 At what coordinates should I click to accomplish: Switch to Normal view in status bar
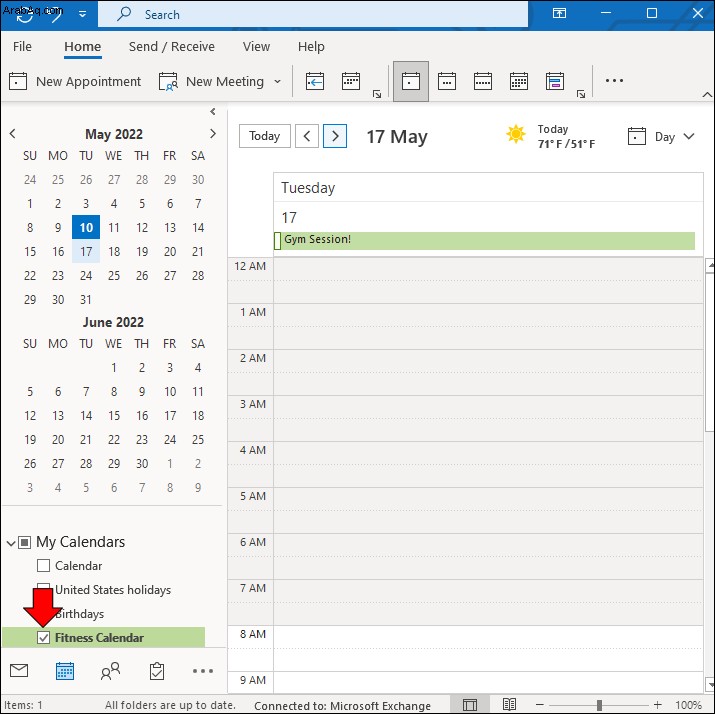(x=469, y=704)
